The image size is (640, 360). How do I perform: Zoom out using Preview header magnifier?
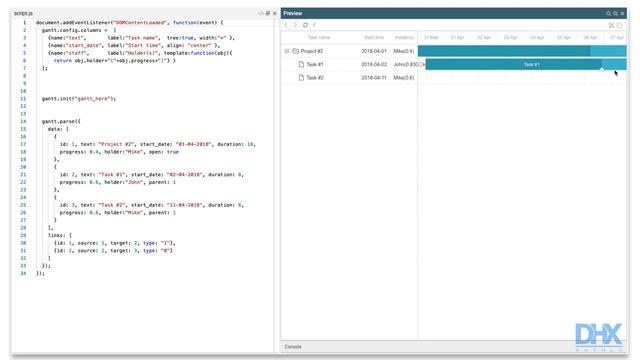pos(615,13)
